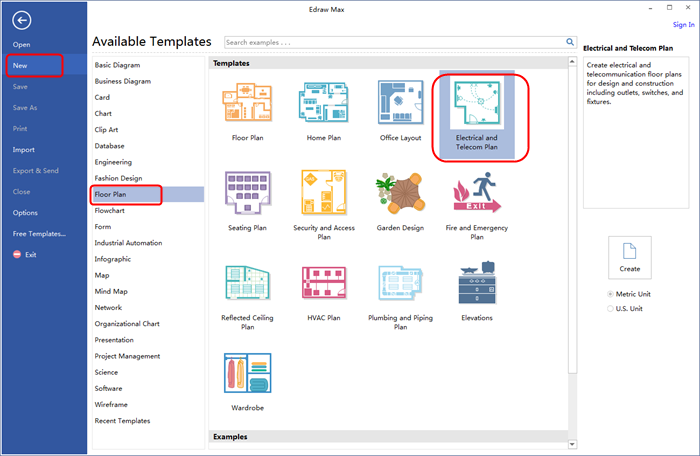Image resolution: width=700 pixels, height=456 pixels.
Task: Pick the Electrical and Telecom Plan template
Action: click(477, 115)
